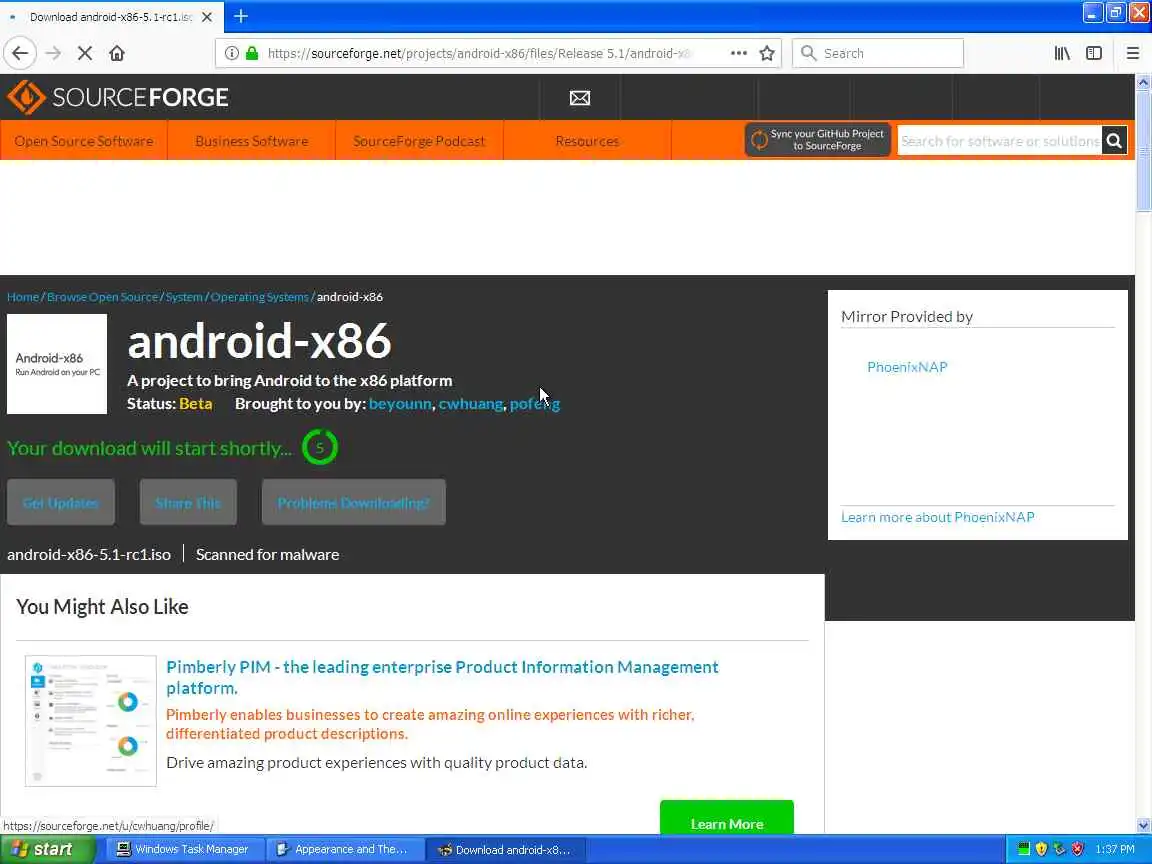The width and height of the screenshot is (1152, 864).
Task: Open beyounn profile link
Action: coord(400,403)
